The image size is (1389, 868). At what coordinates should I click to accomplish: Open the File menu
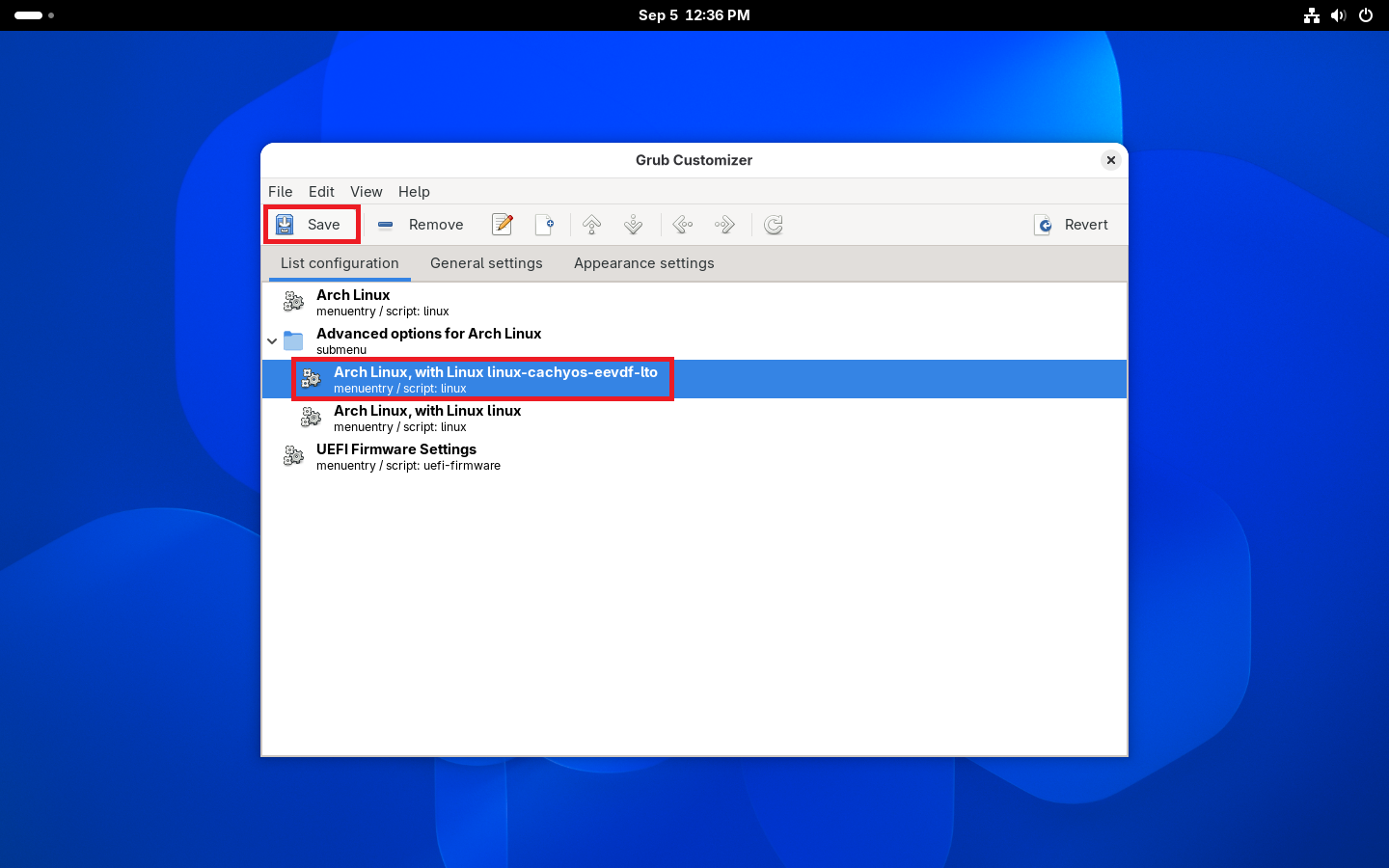click(x=281, y=192)
